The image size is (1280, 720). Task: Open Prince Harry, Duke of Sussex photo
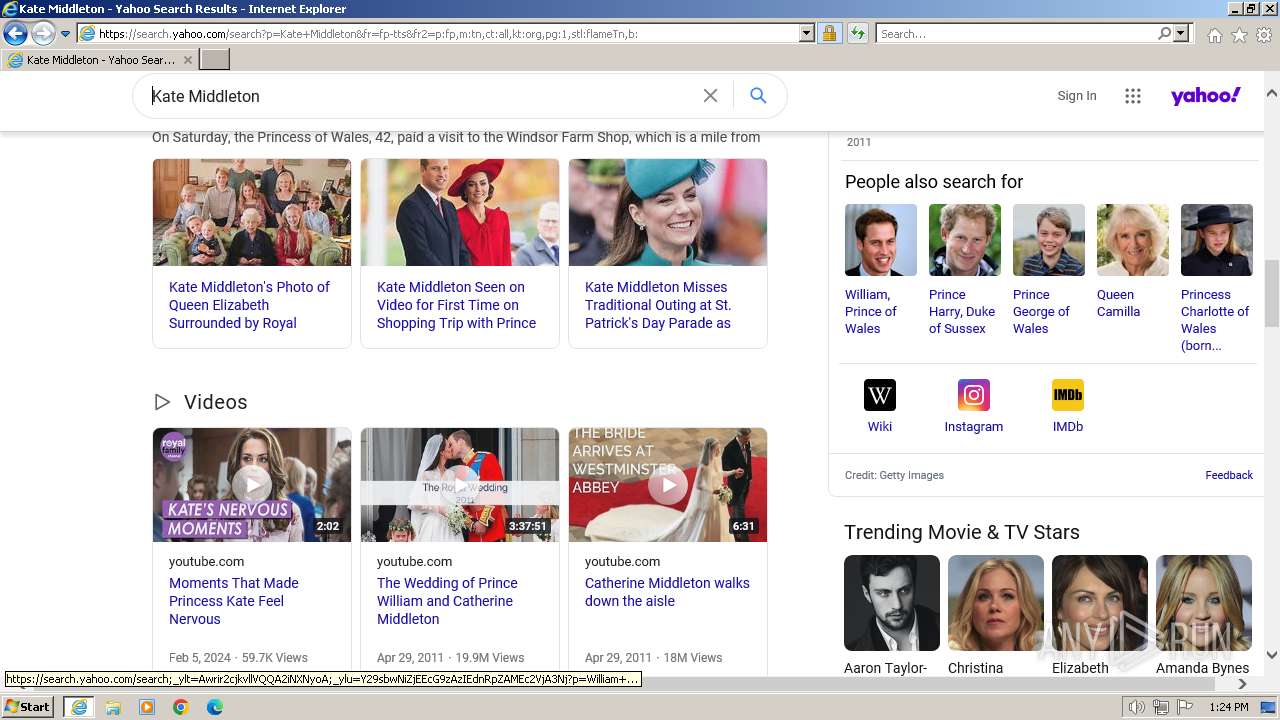click(965, 240)
